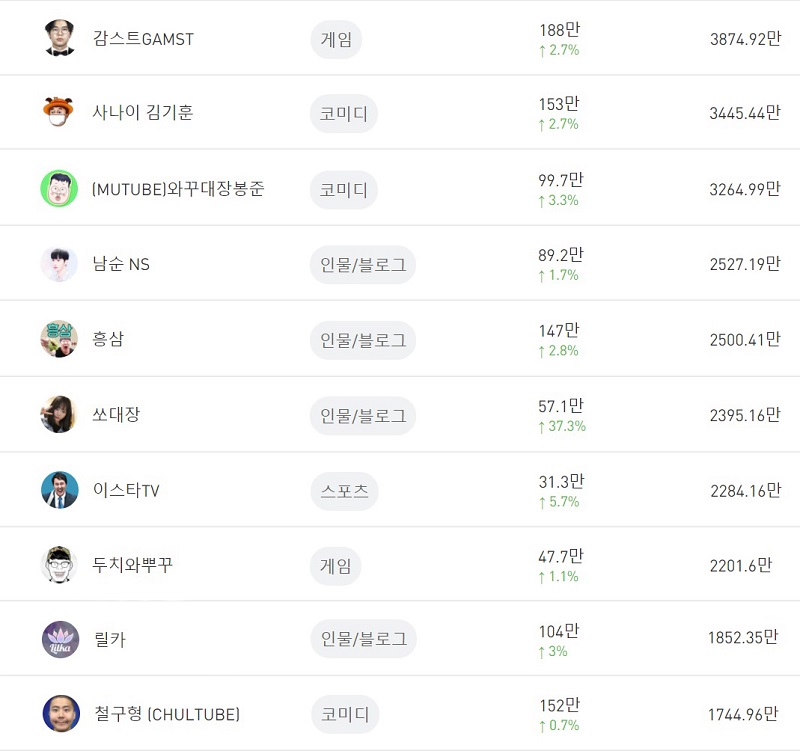Click the 쏘대장 channel name
Image resolution: width=800 pixels, height=751 pixels.
[116, 414]
